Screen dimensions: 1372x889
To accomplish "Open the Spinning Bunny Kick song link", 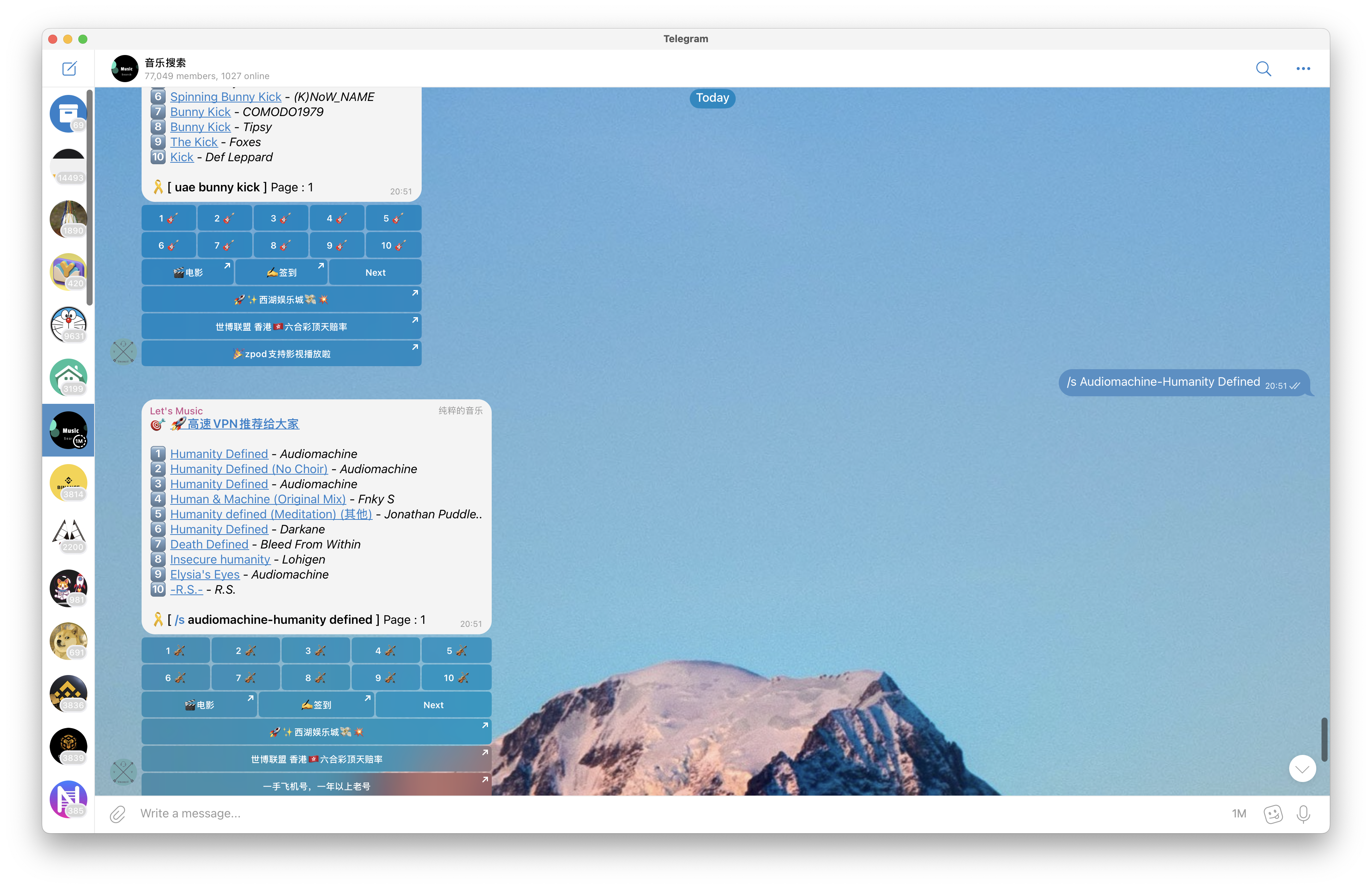I will coord(226,97).
